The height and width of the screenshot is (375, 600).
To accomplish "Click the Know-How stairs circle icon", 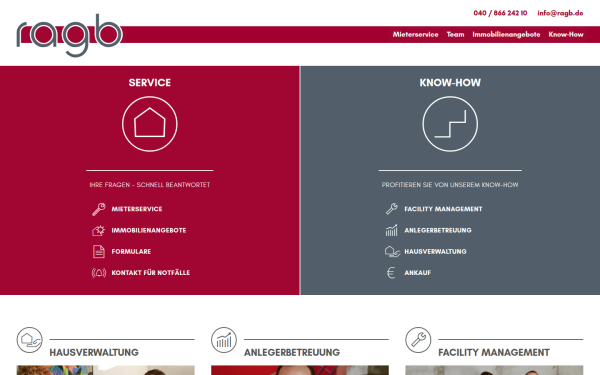I will point(450,124).
